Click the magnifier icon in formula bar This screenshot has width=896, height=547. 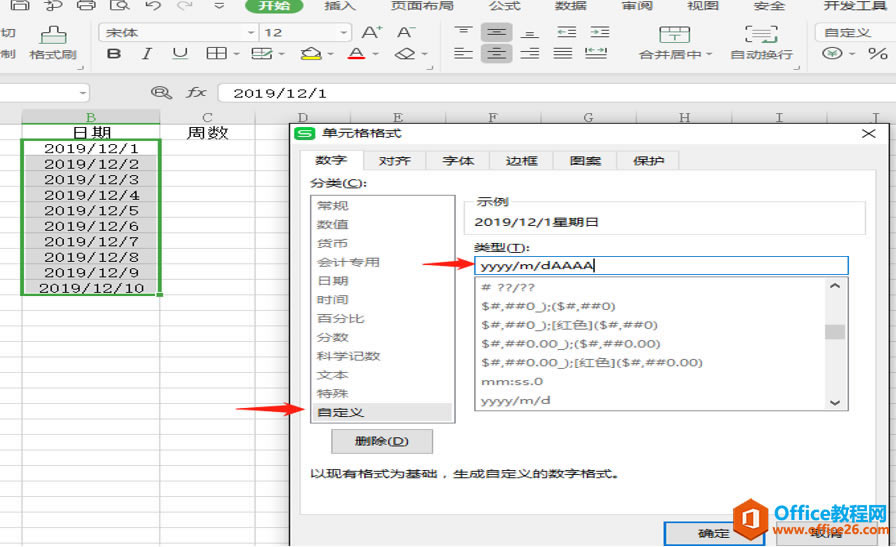point(161,93)
